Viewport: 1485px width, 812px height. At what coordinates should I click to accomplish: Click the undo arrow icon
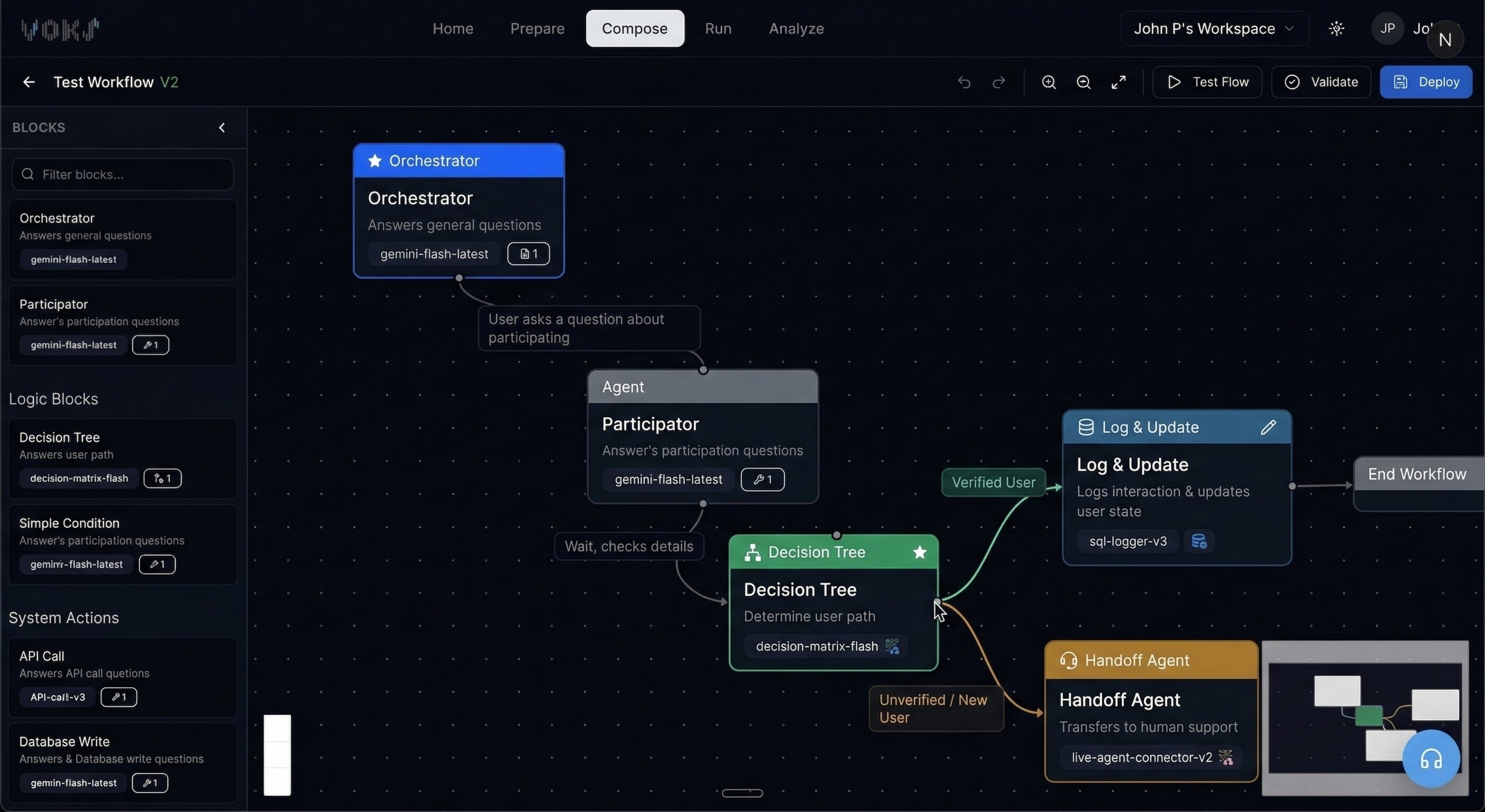964,82
